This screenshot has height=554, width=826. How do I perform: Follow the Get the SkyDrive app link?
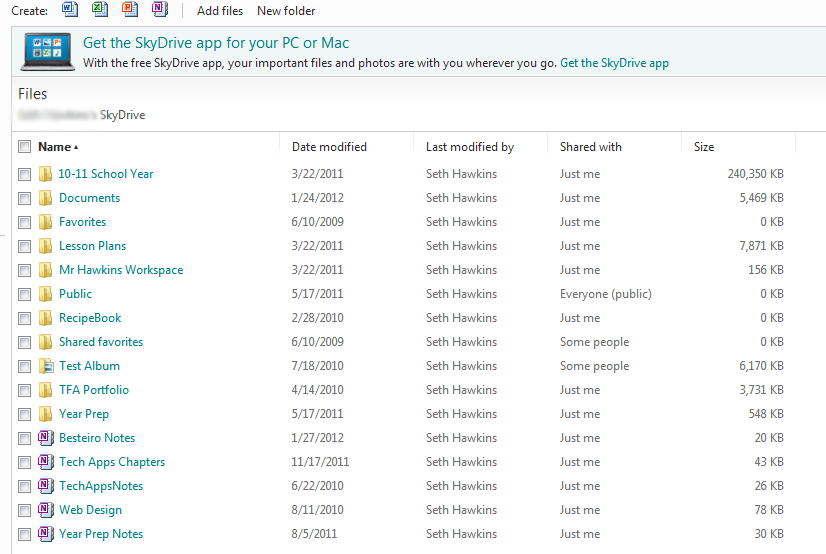(614, 63)
